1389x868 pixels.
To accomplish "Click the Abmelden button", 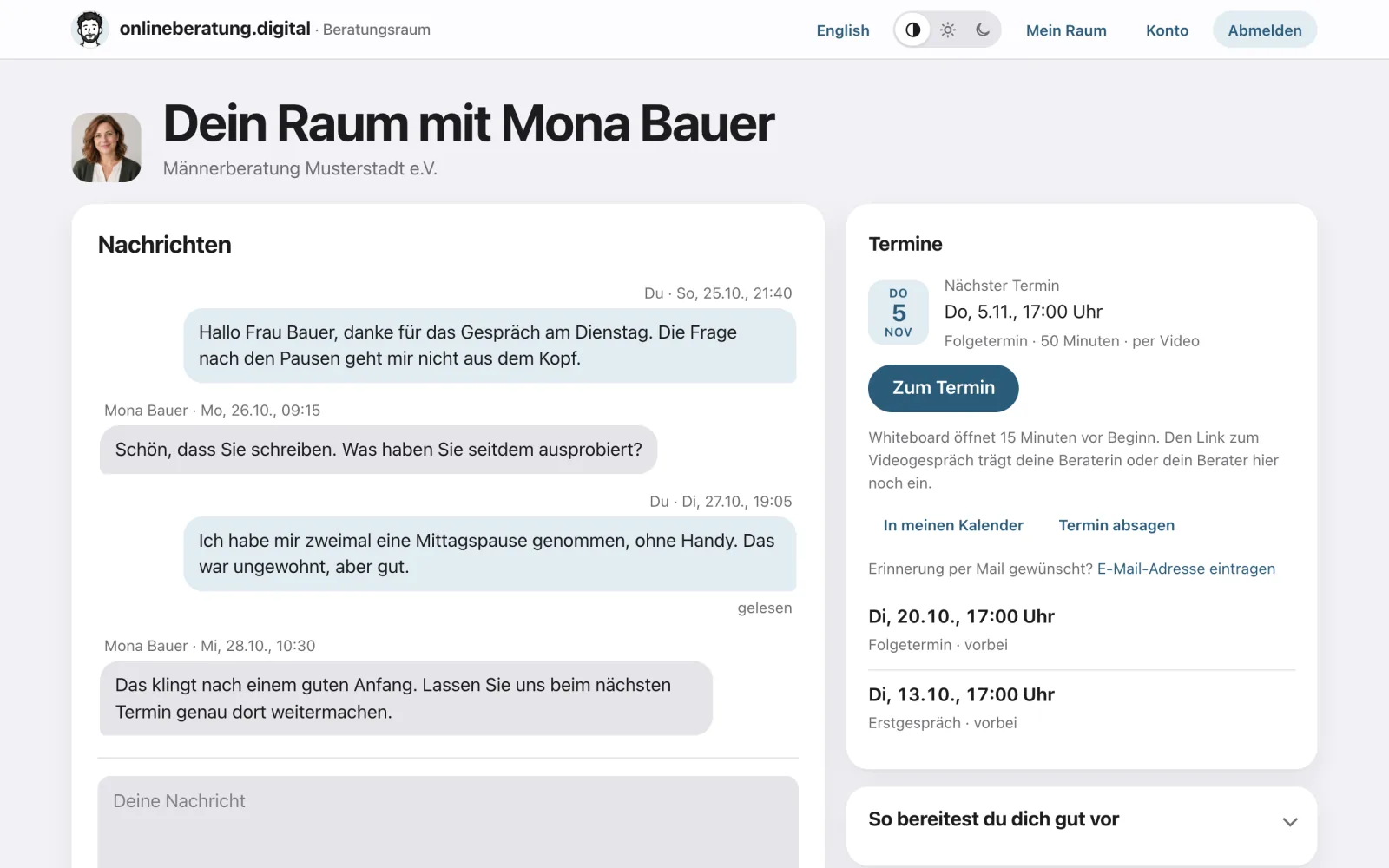I will click(x=1265, y=30).
